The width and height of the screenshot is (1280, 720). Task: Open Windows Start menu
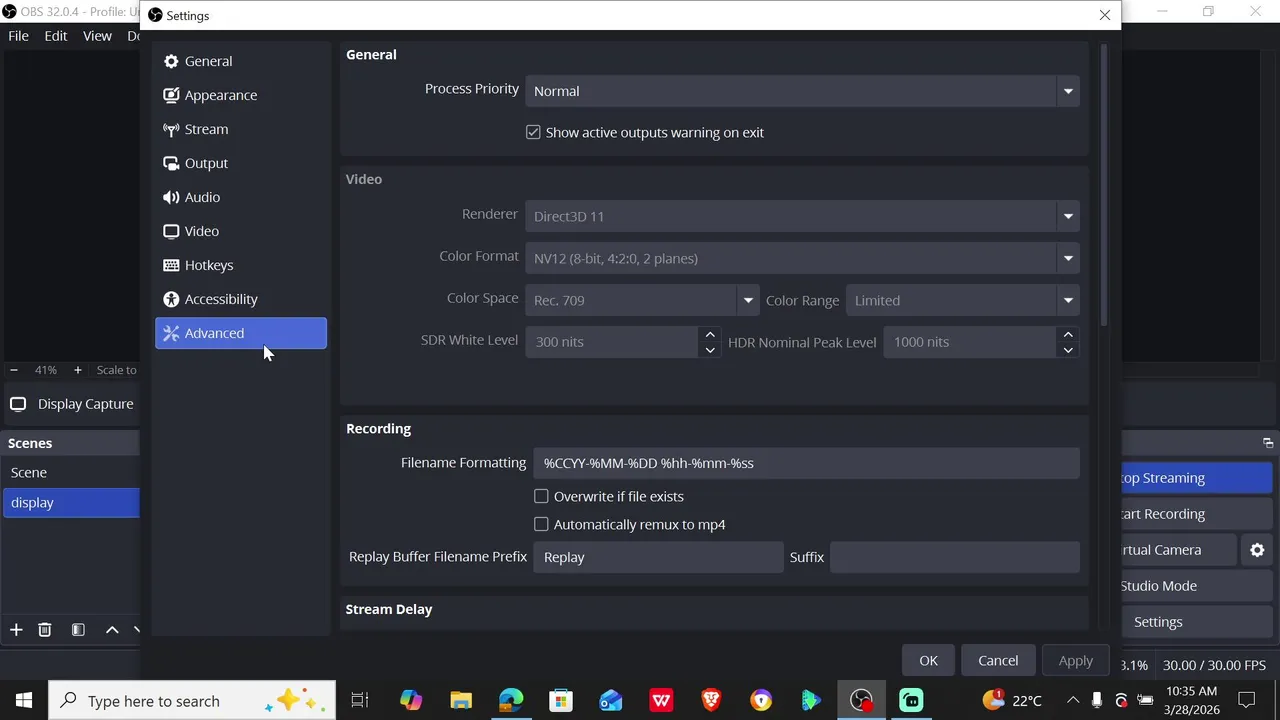pos(24,700)
